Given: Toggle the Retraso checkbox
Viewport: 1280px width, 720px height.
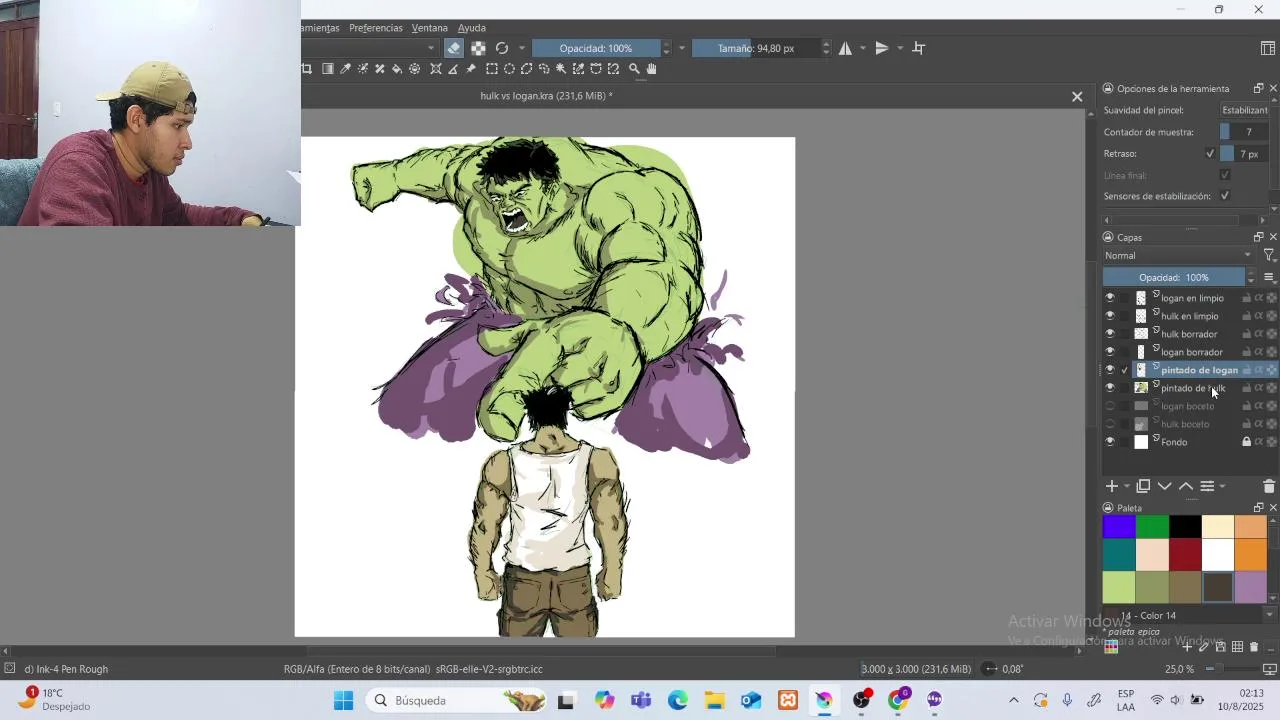Looking at the screenshot, I should click(1210, 154).
